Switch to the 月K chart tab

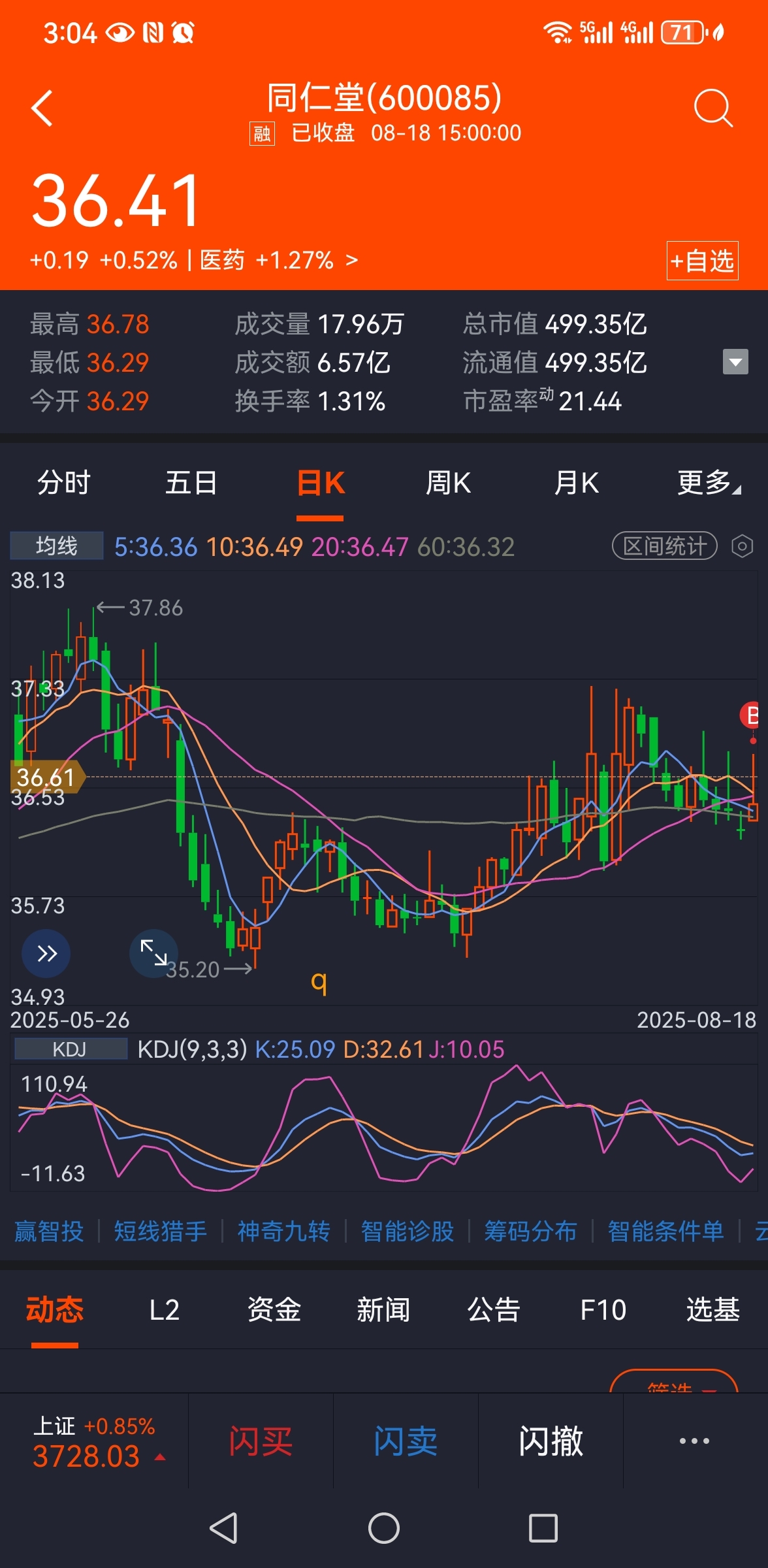(x=576, y=483)
